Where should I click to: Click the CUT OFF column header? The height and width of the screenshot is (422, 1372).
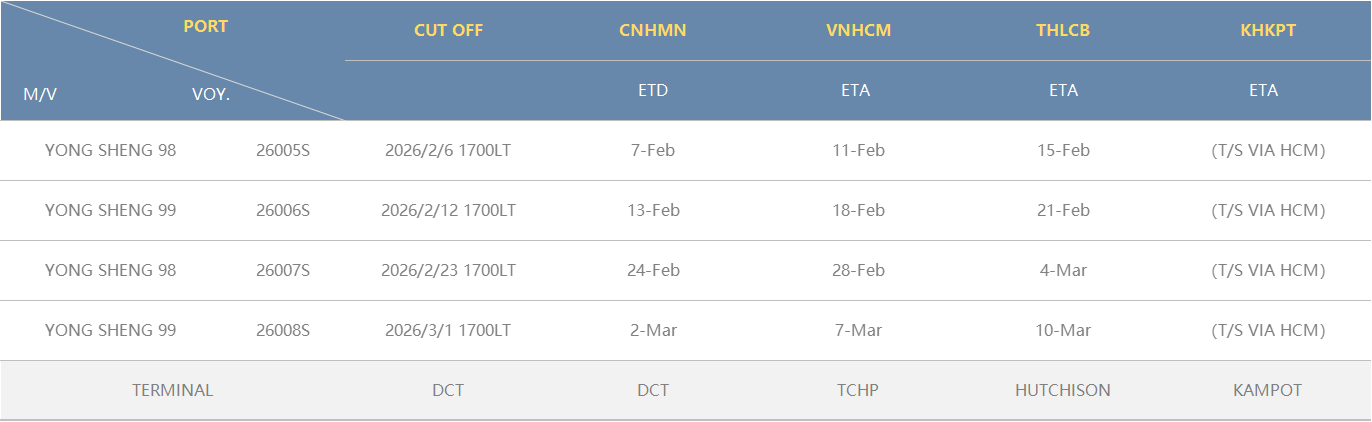tap(448, 30)
